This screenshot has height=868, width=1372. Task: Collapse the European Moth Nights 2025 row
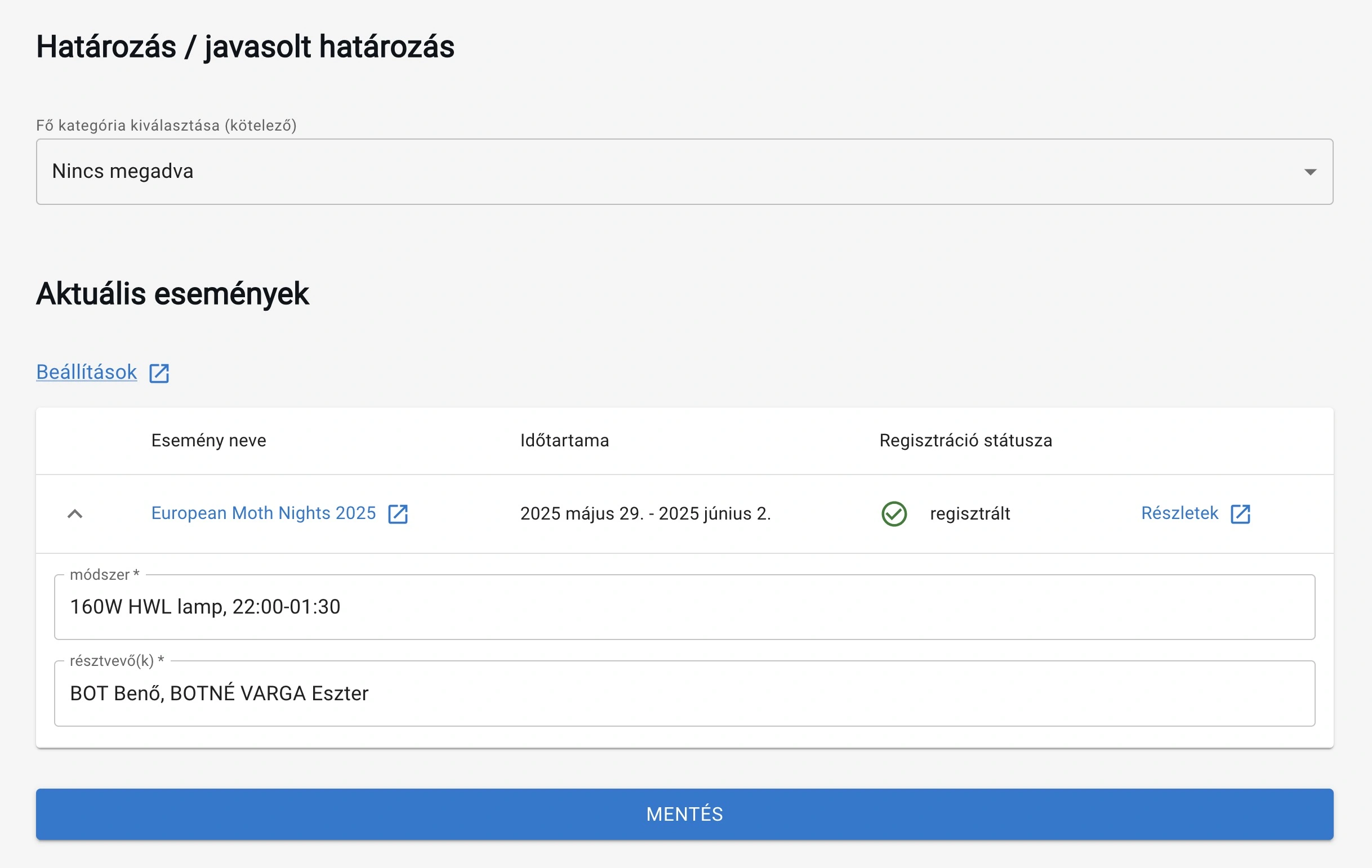[x=75, y=513]
